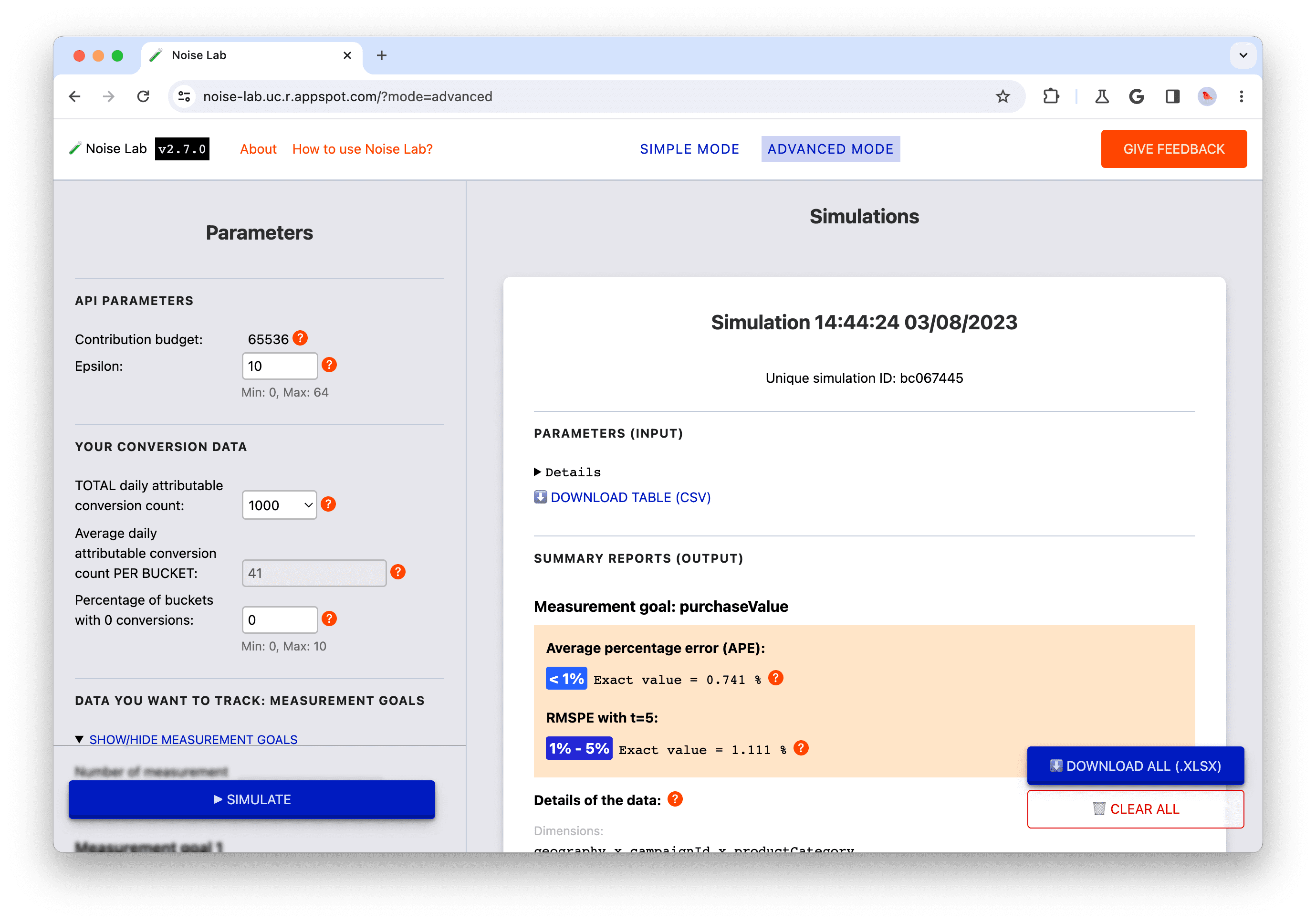Click the browser reload icon
Screen dimensions: 1316x923
point(145,97)
